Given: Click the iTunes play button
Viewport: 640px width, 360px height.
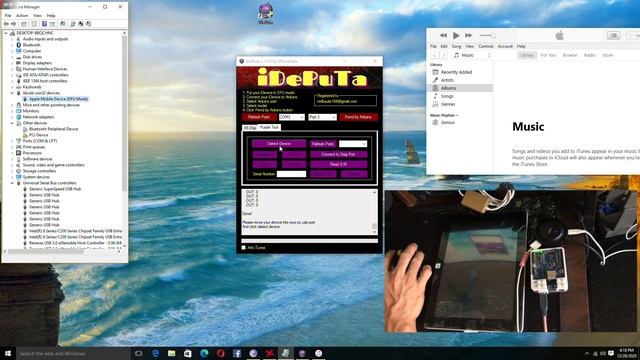Looking at the screenshot, I should pyautogui.click(x=456, y=36).
